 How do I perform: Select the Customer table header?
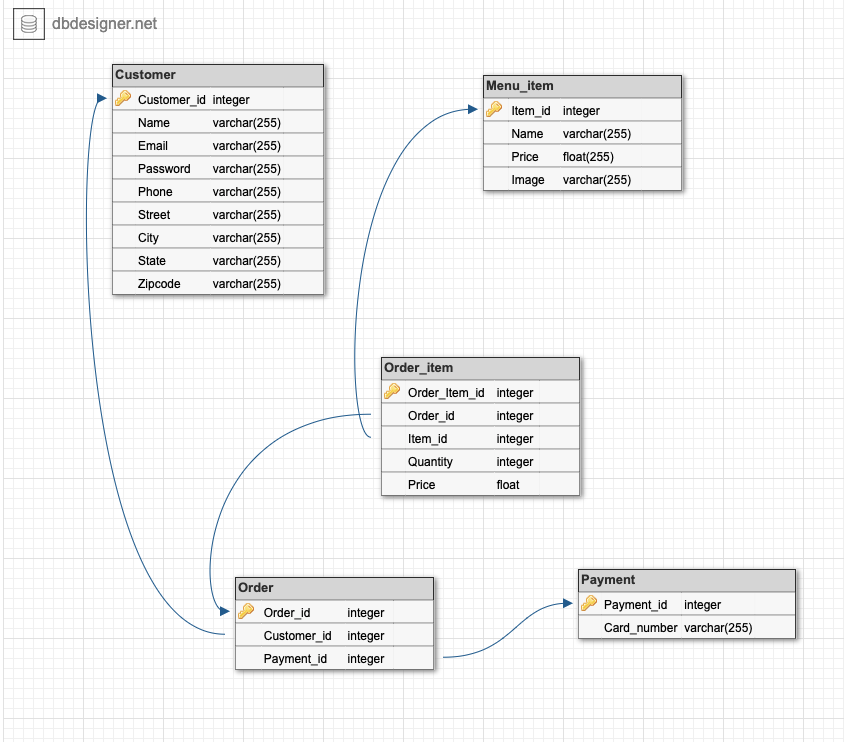pos(218,75)
